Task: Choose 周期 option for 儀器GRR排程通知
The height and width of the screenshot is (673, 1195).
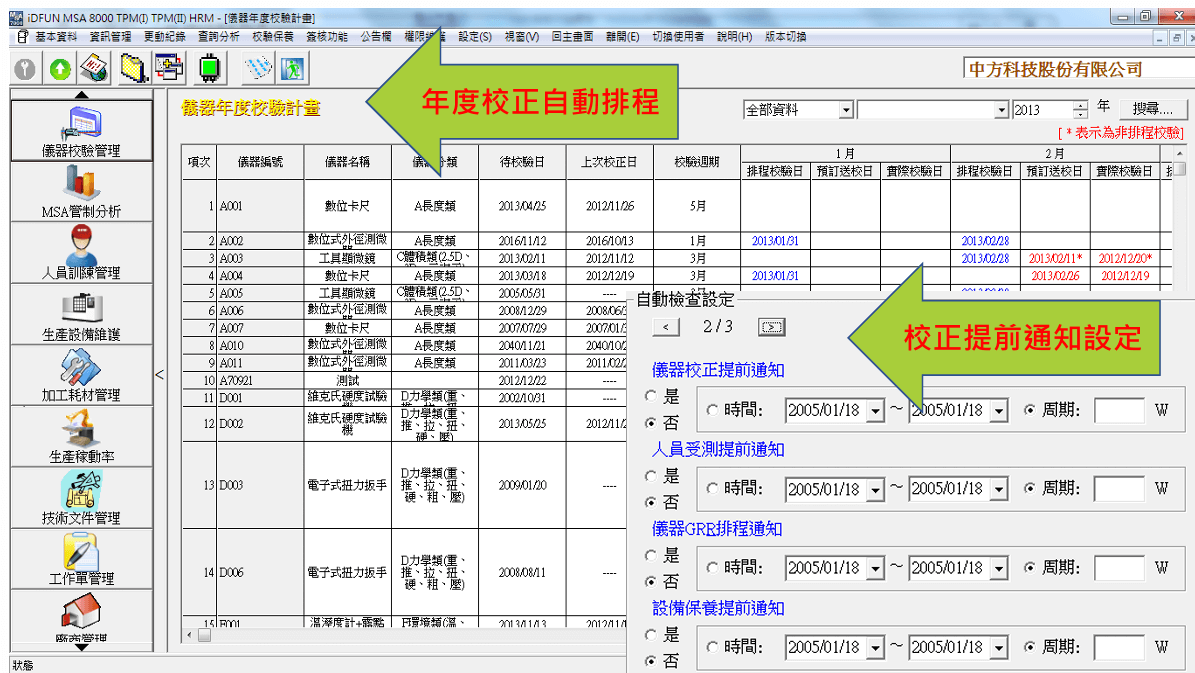Action: [x=1030, y=568]
